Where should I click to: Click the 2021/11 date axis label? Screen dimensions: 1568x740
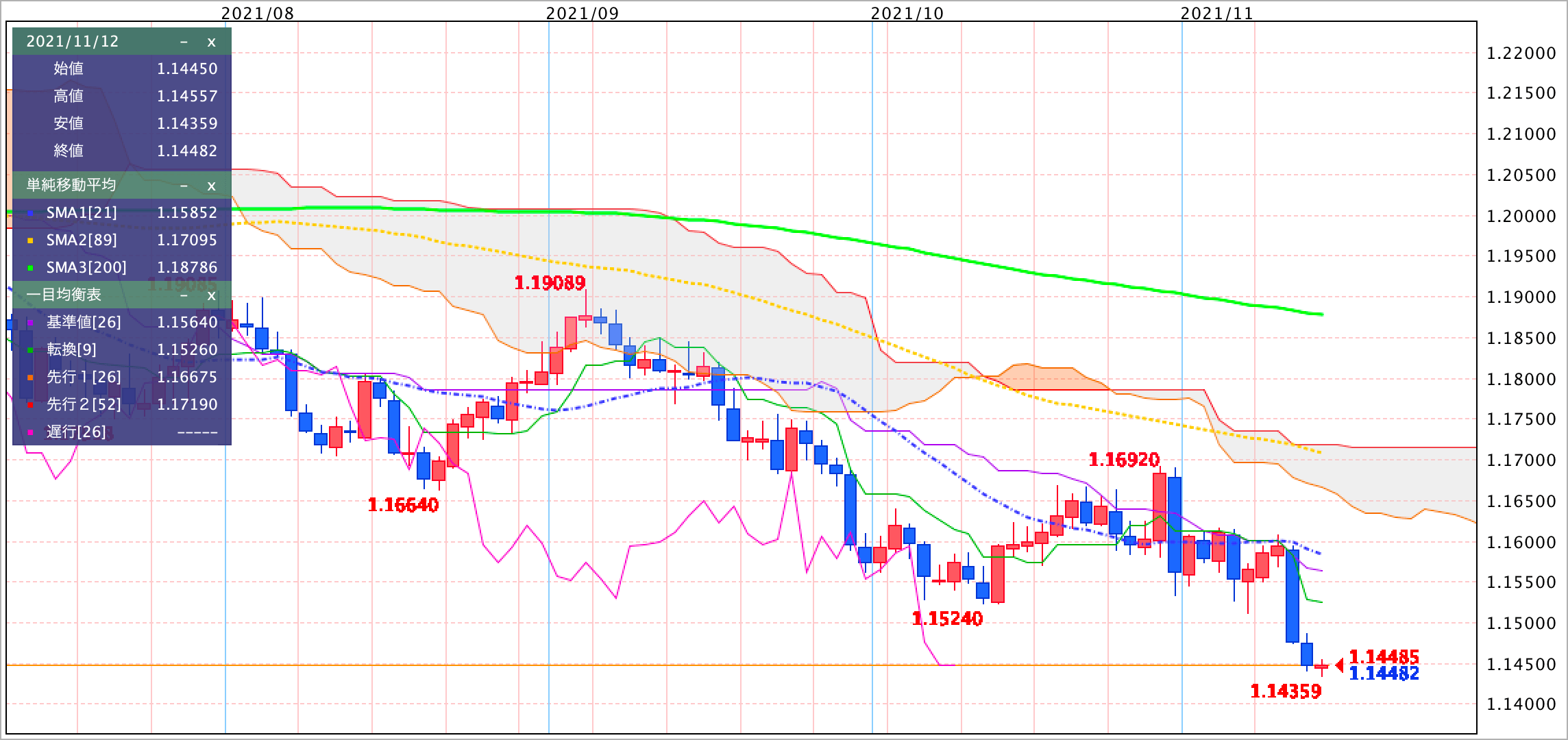1217,14
